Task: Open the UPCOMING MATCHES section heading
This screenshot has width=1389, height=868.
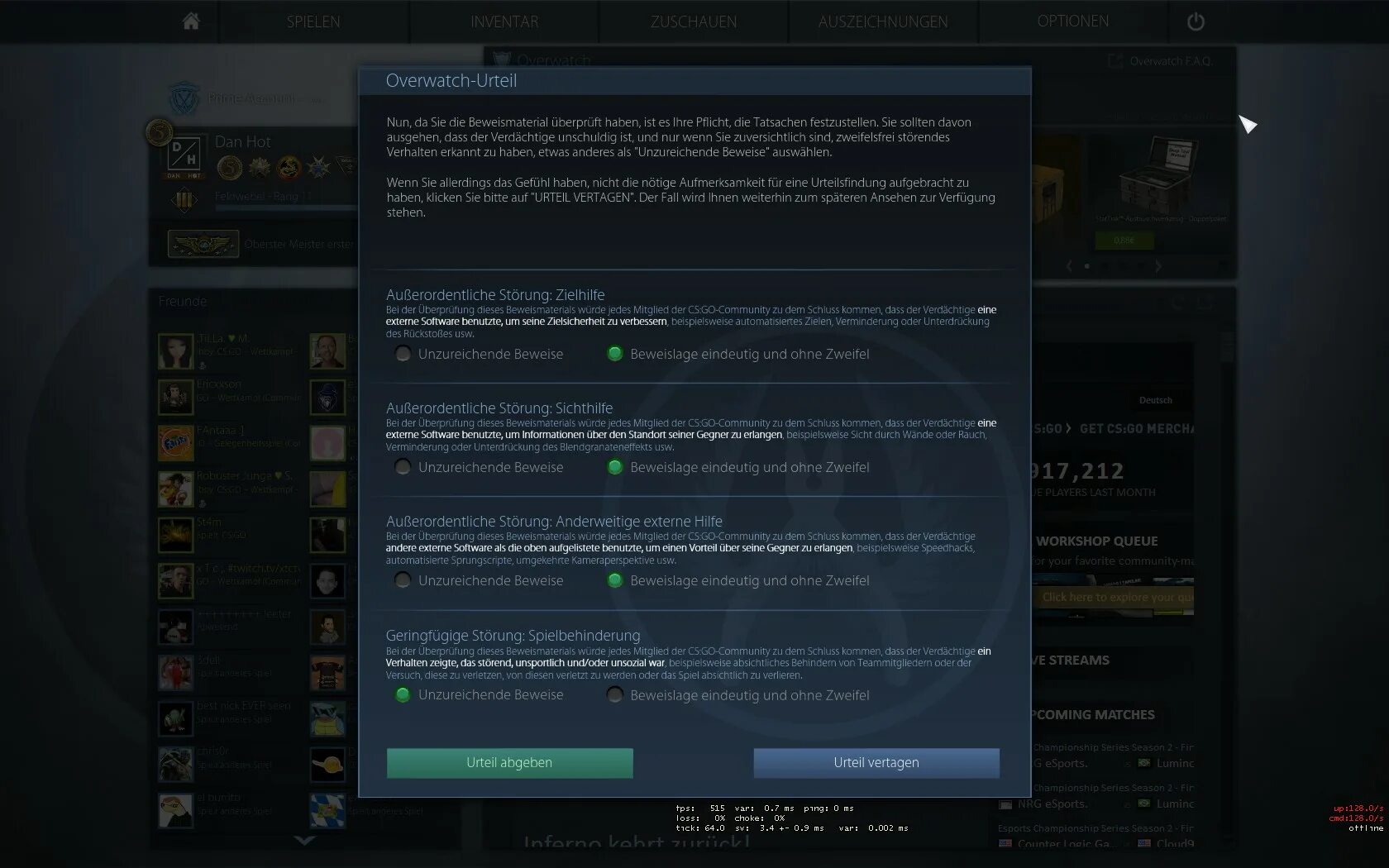Action: [1093, 714]
